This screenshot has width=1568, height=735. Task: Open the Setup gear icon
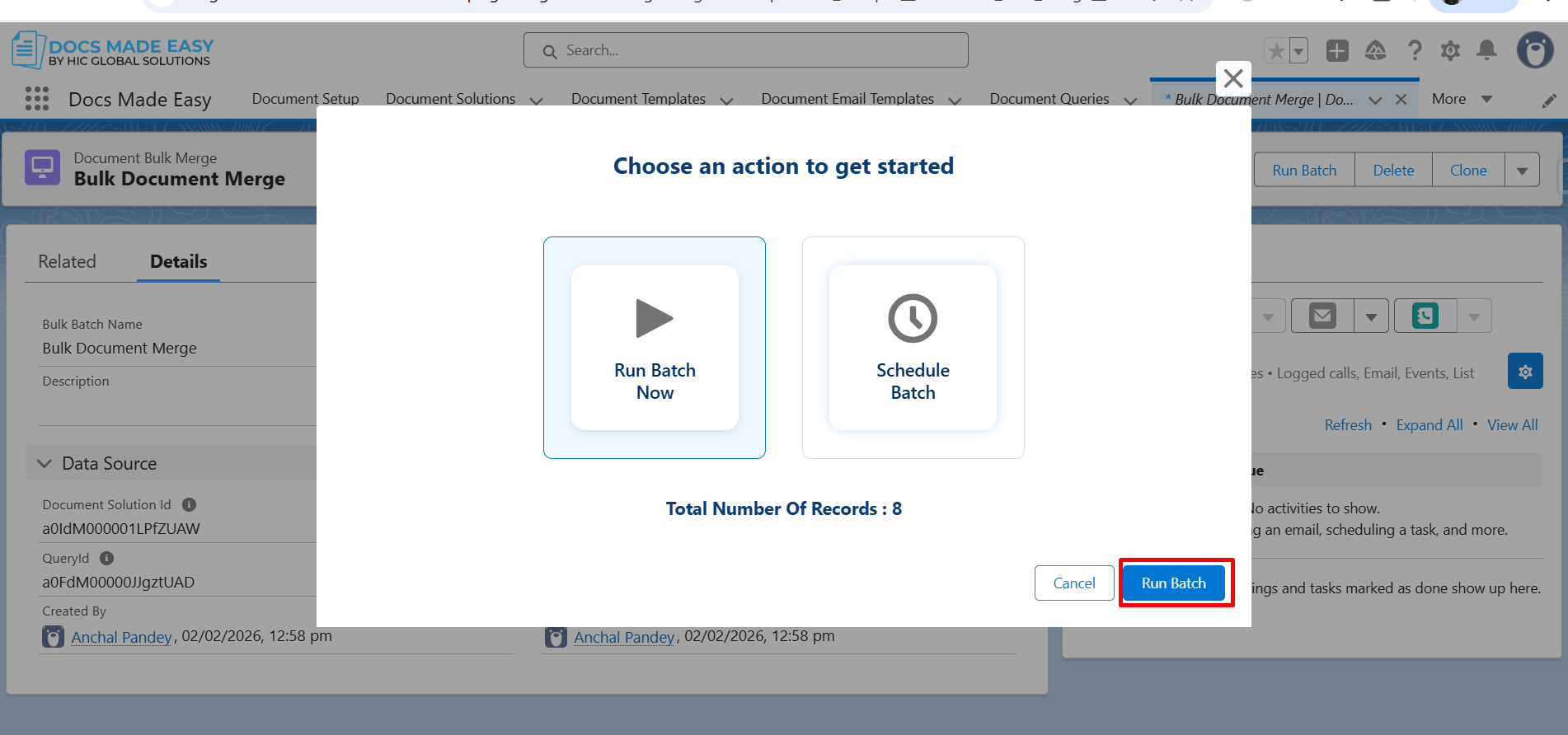pyautogui.click(x=1450, y=51)
